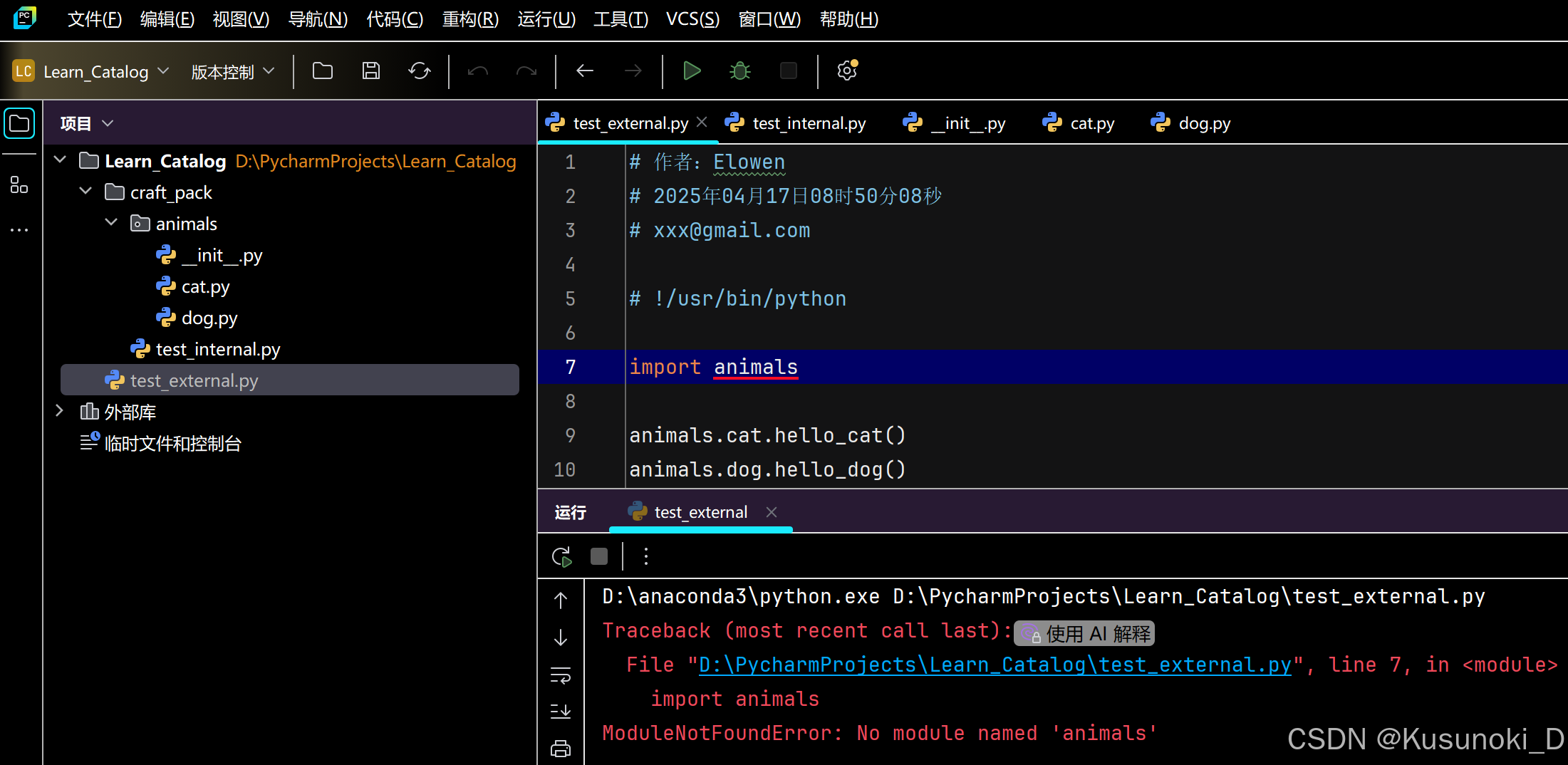Open the 重构(R) menu

point(470,19)
